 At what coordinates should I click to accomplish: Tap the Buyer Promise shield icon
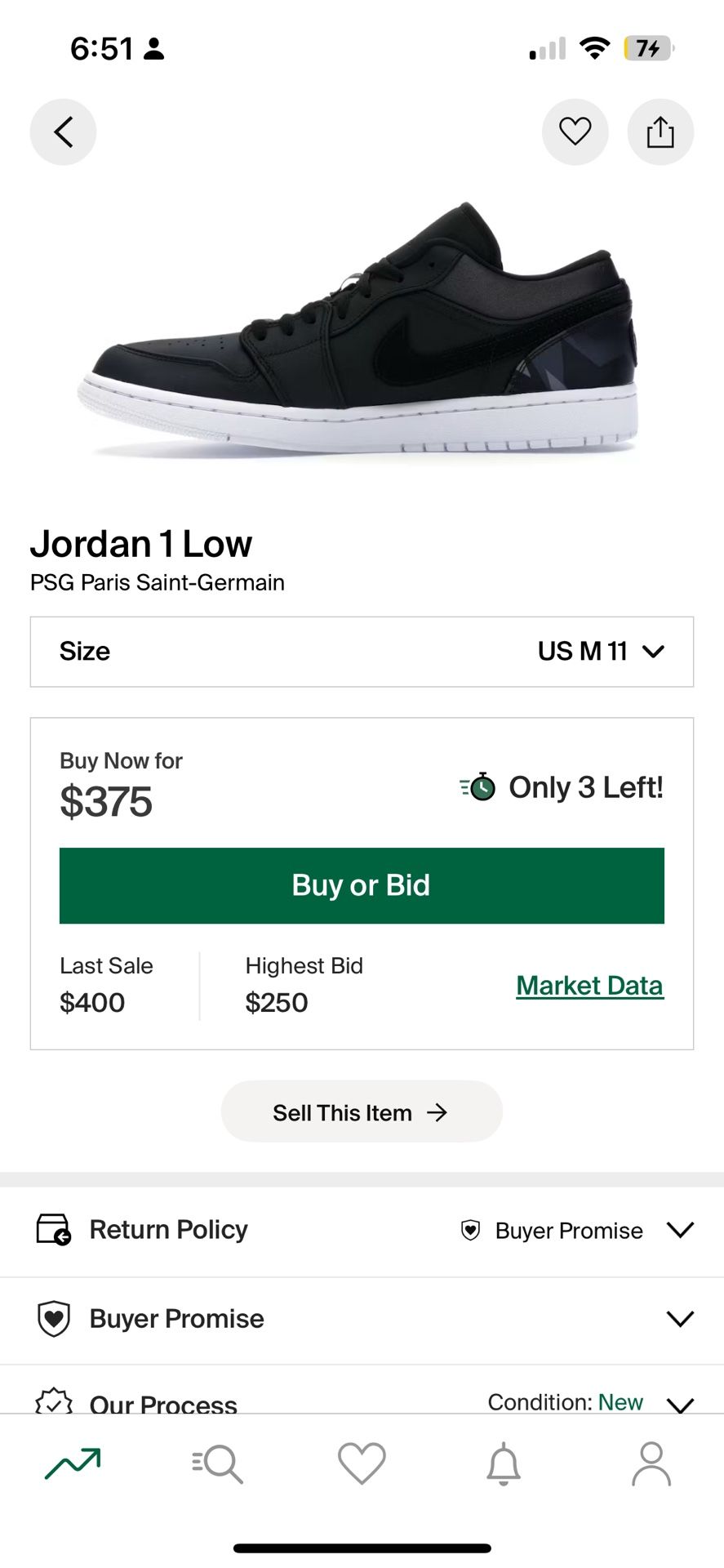[54, 1319]
